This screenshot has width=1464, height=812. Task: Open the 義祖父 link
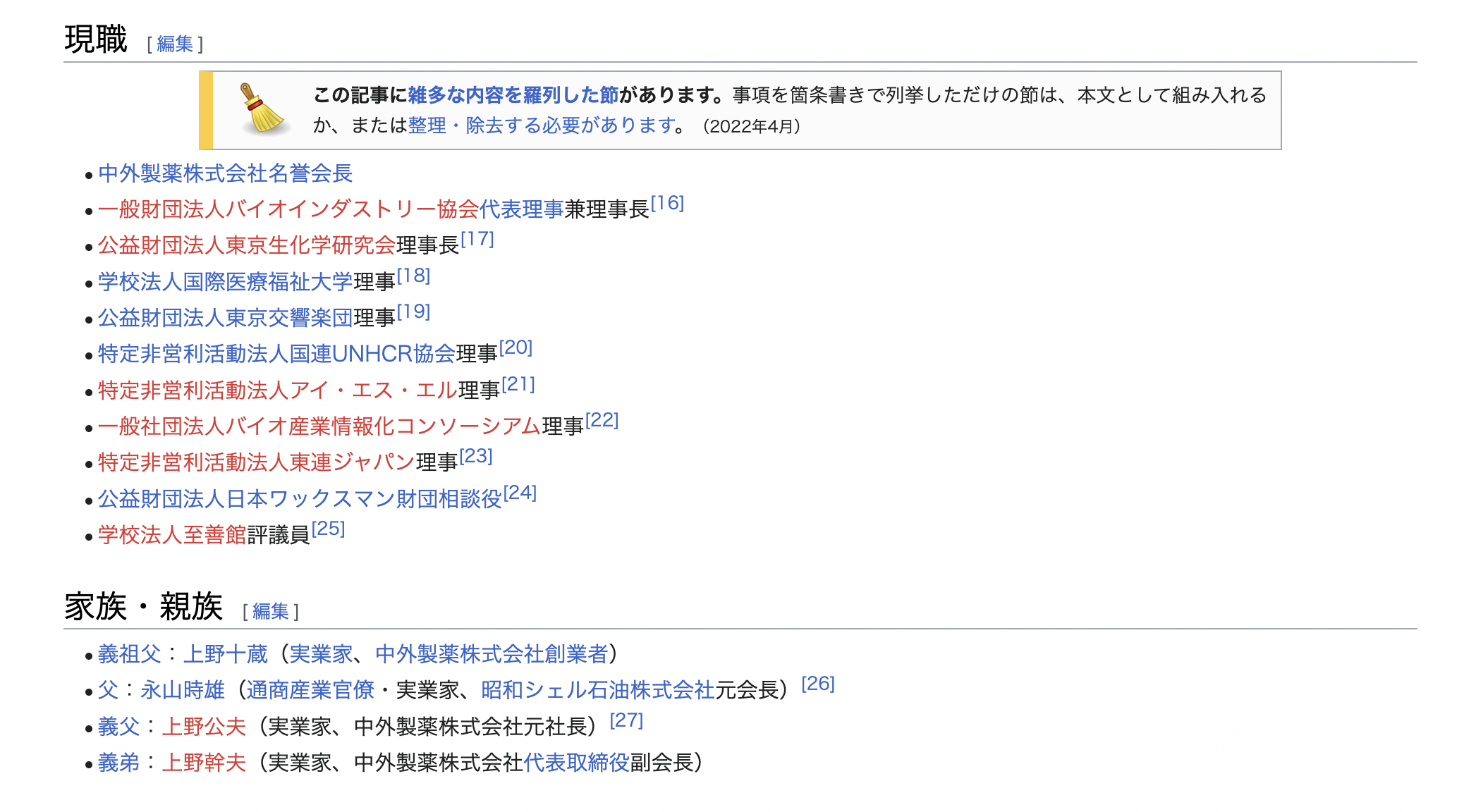tap(130, 654)
